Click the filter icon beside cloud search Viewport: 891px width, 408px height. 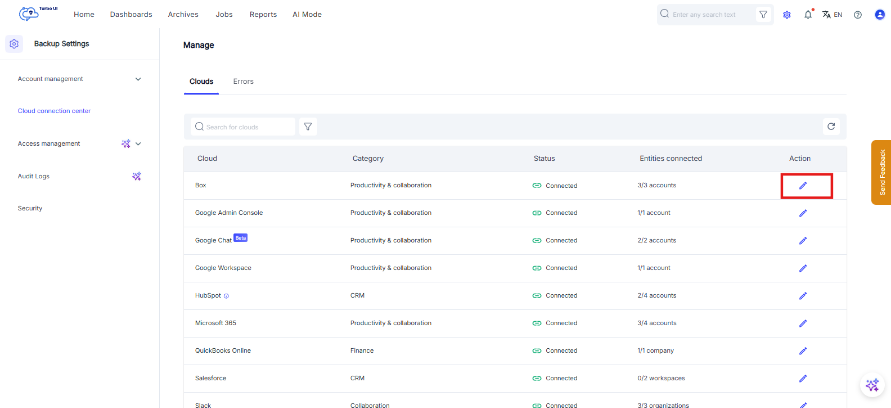pos(308,127)
